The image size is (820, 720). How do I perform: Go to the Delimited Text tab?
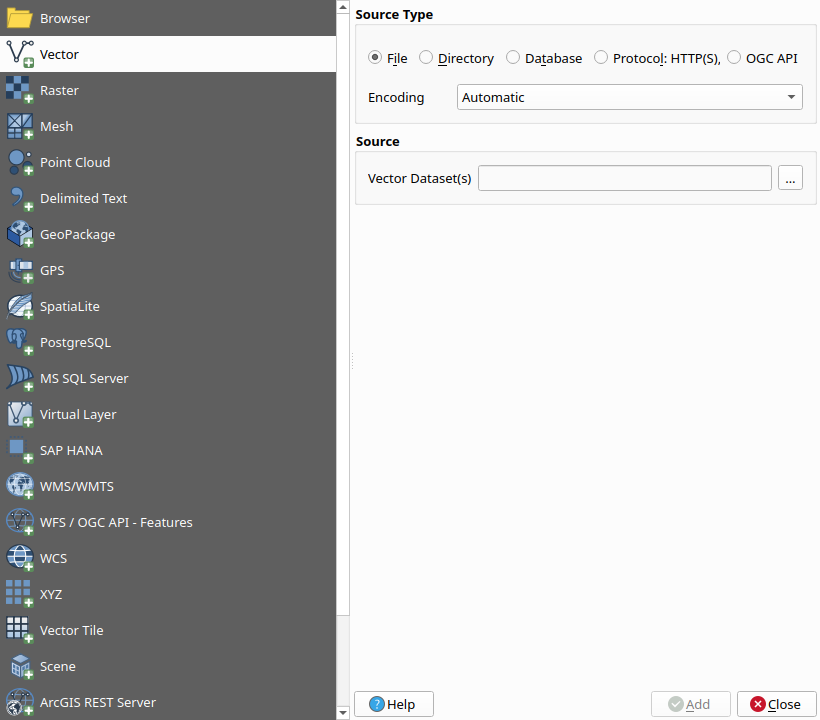pos(84,199)
